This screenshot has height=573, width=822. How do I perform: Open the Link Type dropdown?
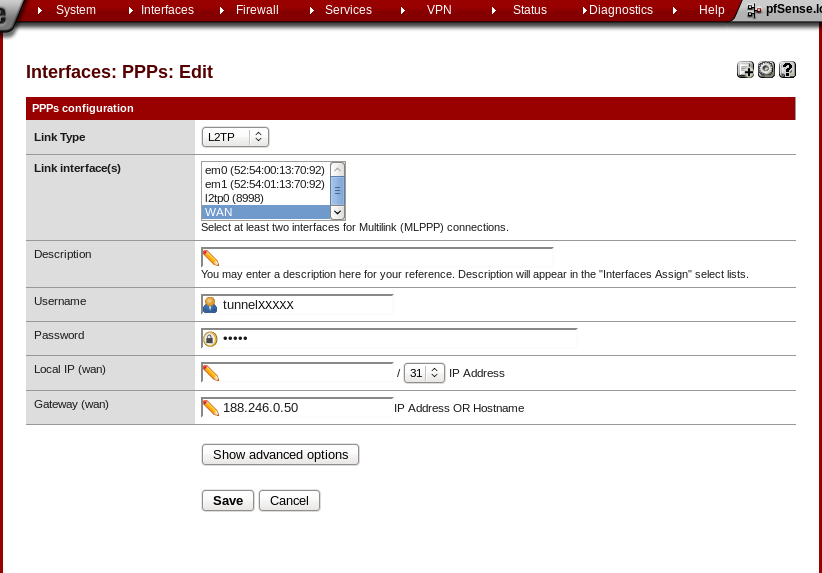coord(235,137)
